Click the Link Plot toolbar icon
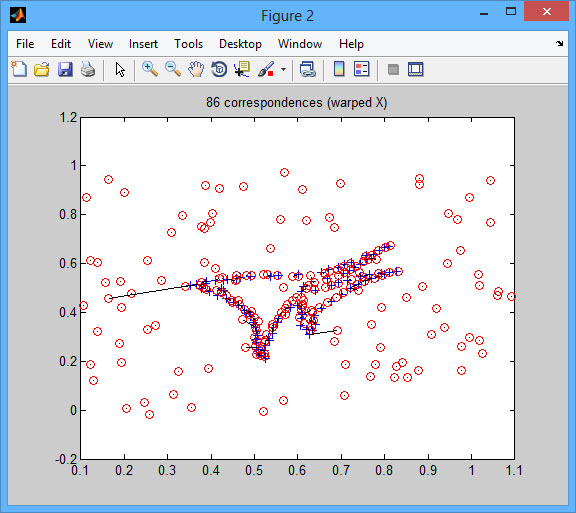The width and height of the screenshot is (576, 513). [x=307, y=69]
